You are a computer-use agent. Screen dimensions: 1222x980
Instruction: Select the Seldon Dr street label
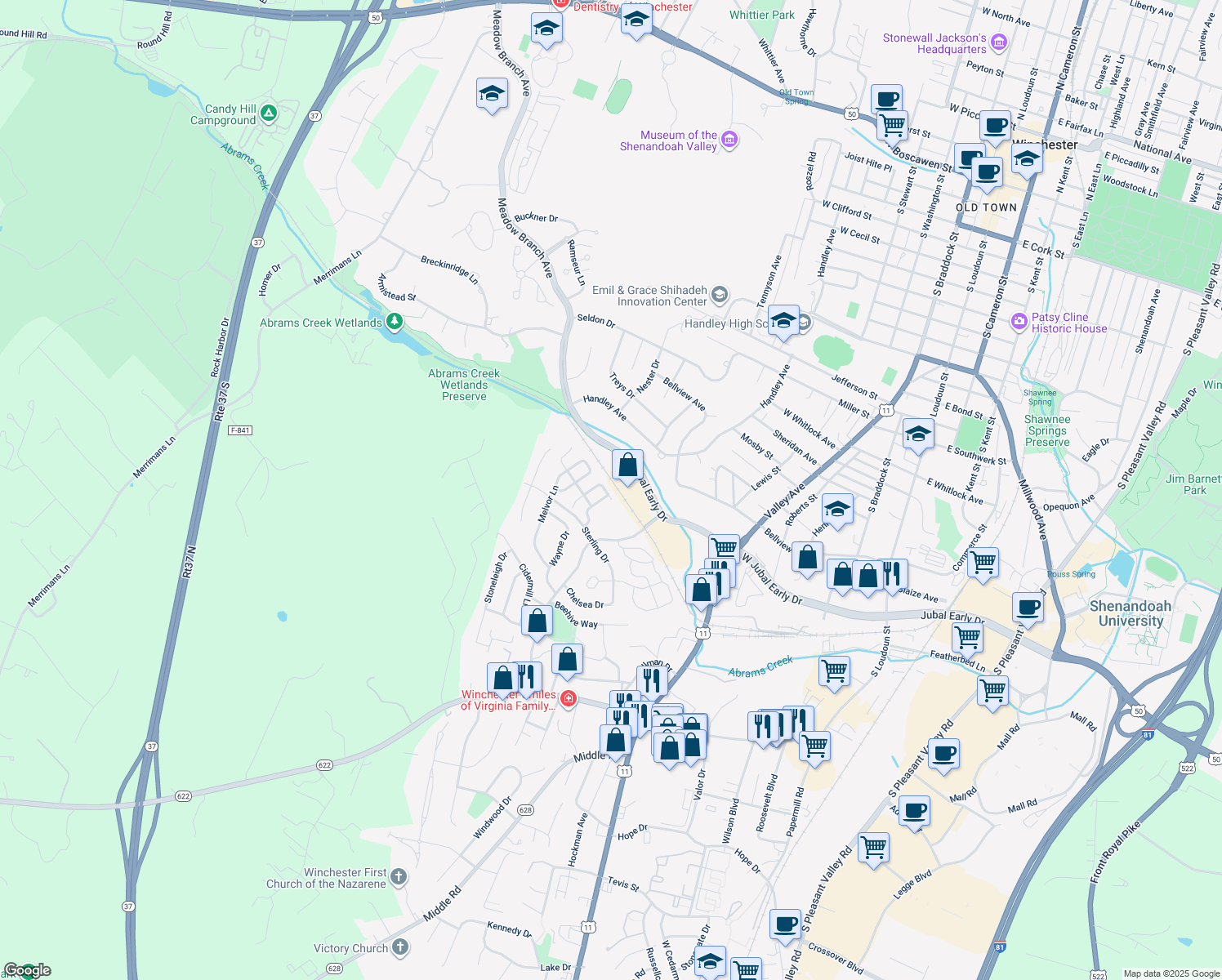[x=595, y=320]
